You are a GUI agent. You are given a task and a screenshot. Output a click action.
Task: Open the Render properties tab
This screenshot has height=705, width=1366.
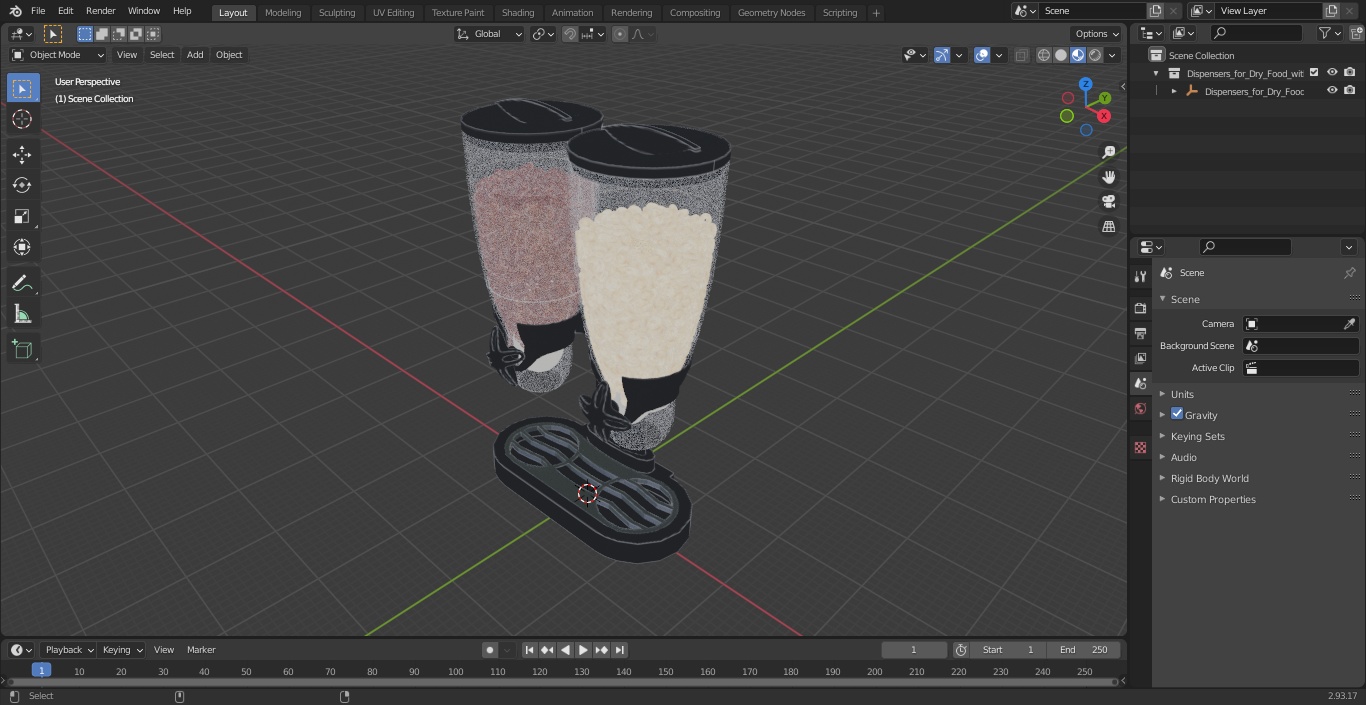pyautogui.click(x=1140, y=308)
